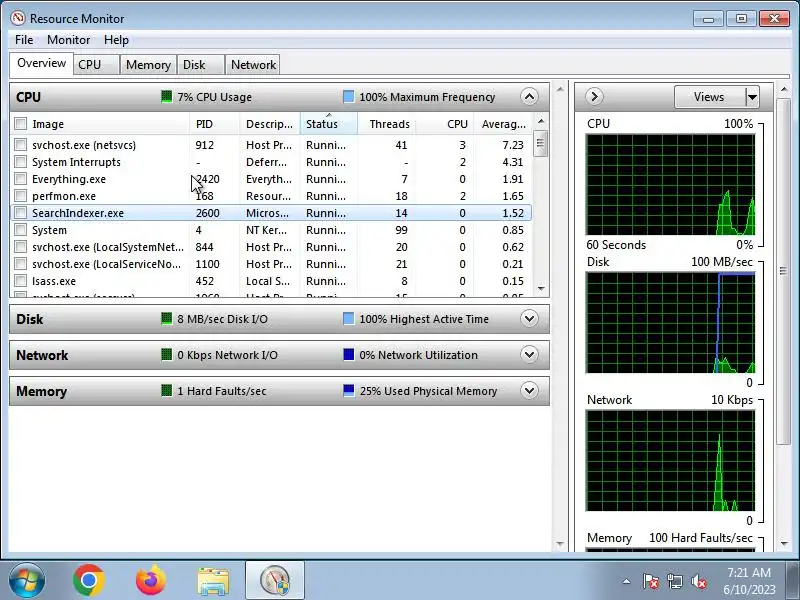
Task: Toggle the select-all Image header checkbox
Action: [20, 123]
